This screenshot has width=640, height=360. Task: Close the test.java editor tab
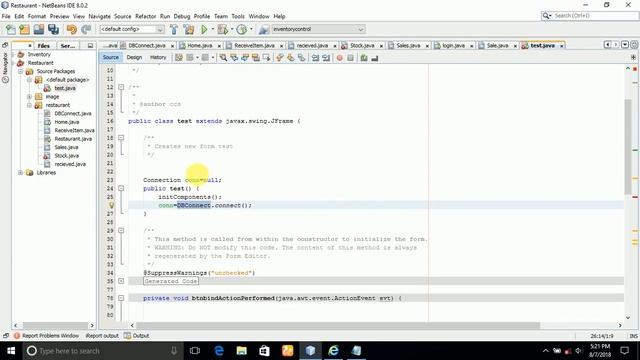(x=562, y=46)
